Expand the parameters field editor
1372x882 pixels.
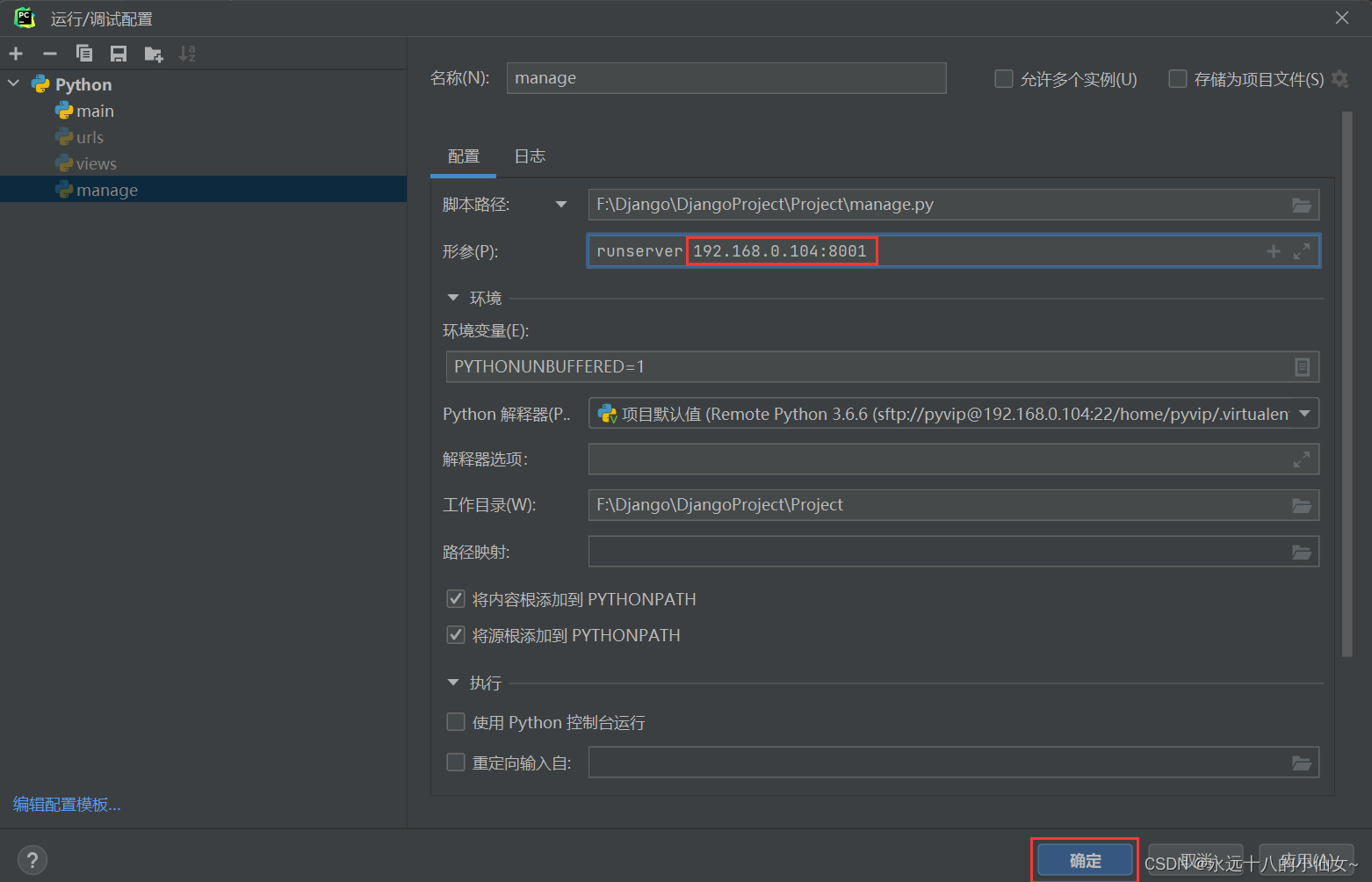[x=1302, y=251]
